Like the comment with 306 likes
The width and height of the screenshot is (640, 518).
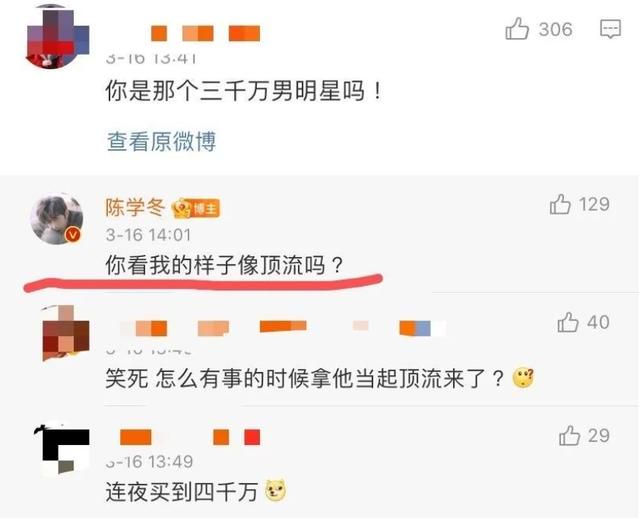(517, 29)
